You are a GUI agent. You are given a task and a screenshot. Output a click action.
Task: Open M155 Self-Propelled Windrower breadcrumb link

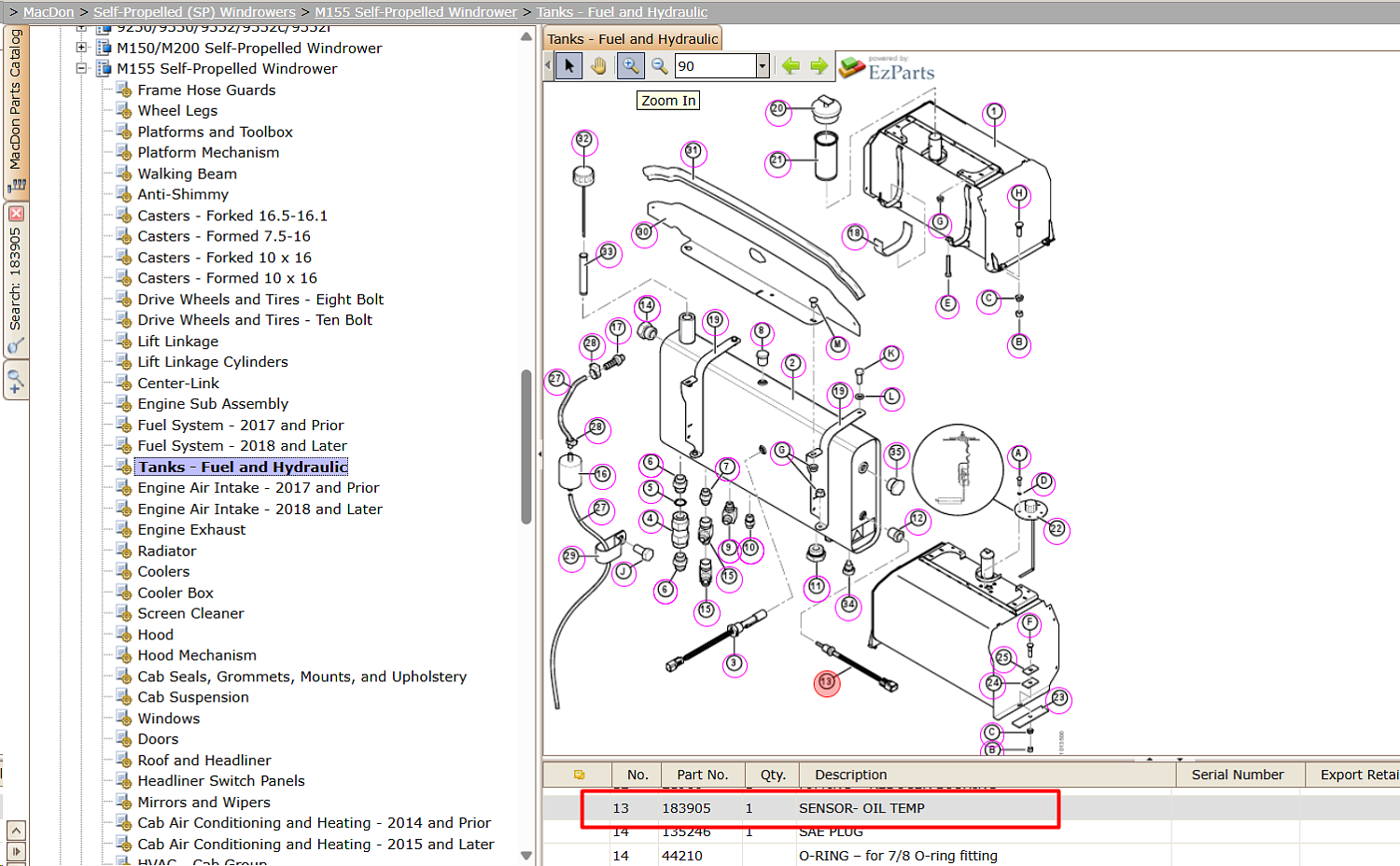[x=416, y=12]
